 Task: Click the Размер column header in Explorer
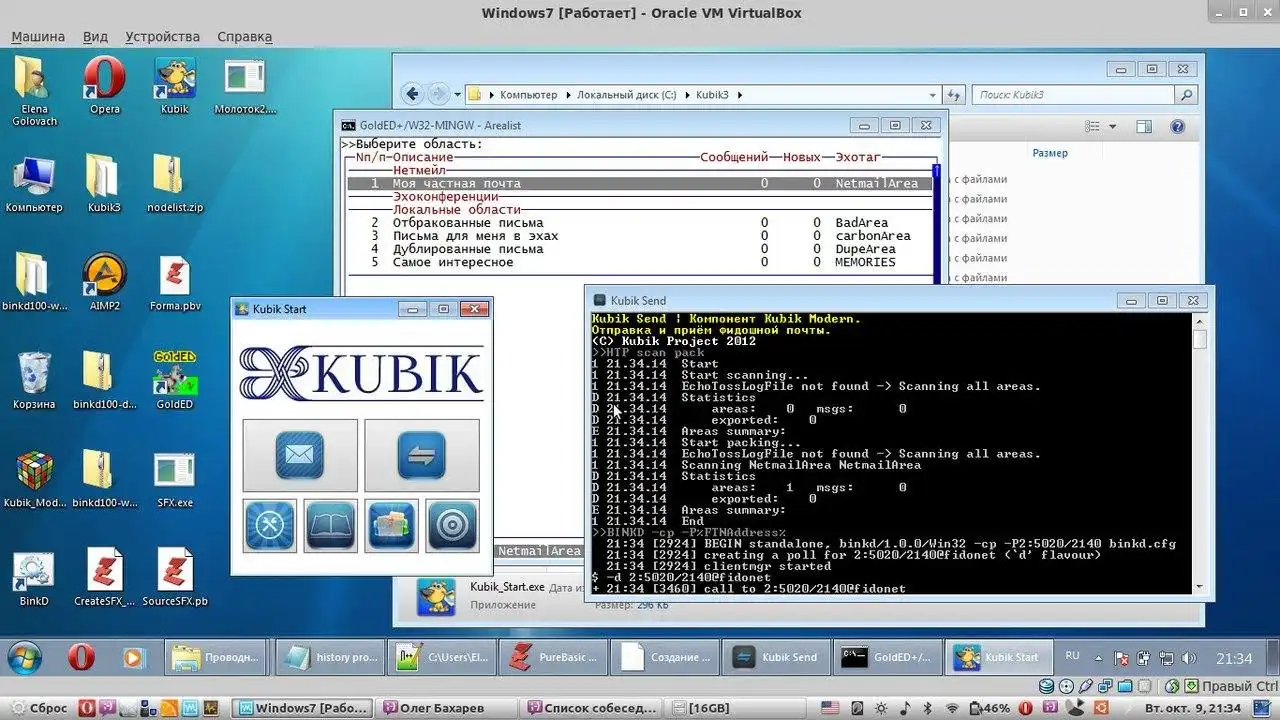pos(1050,153)
